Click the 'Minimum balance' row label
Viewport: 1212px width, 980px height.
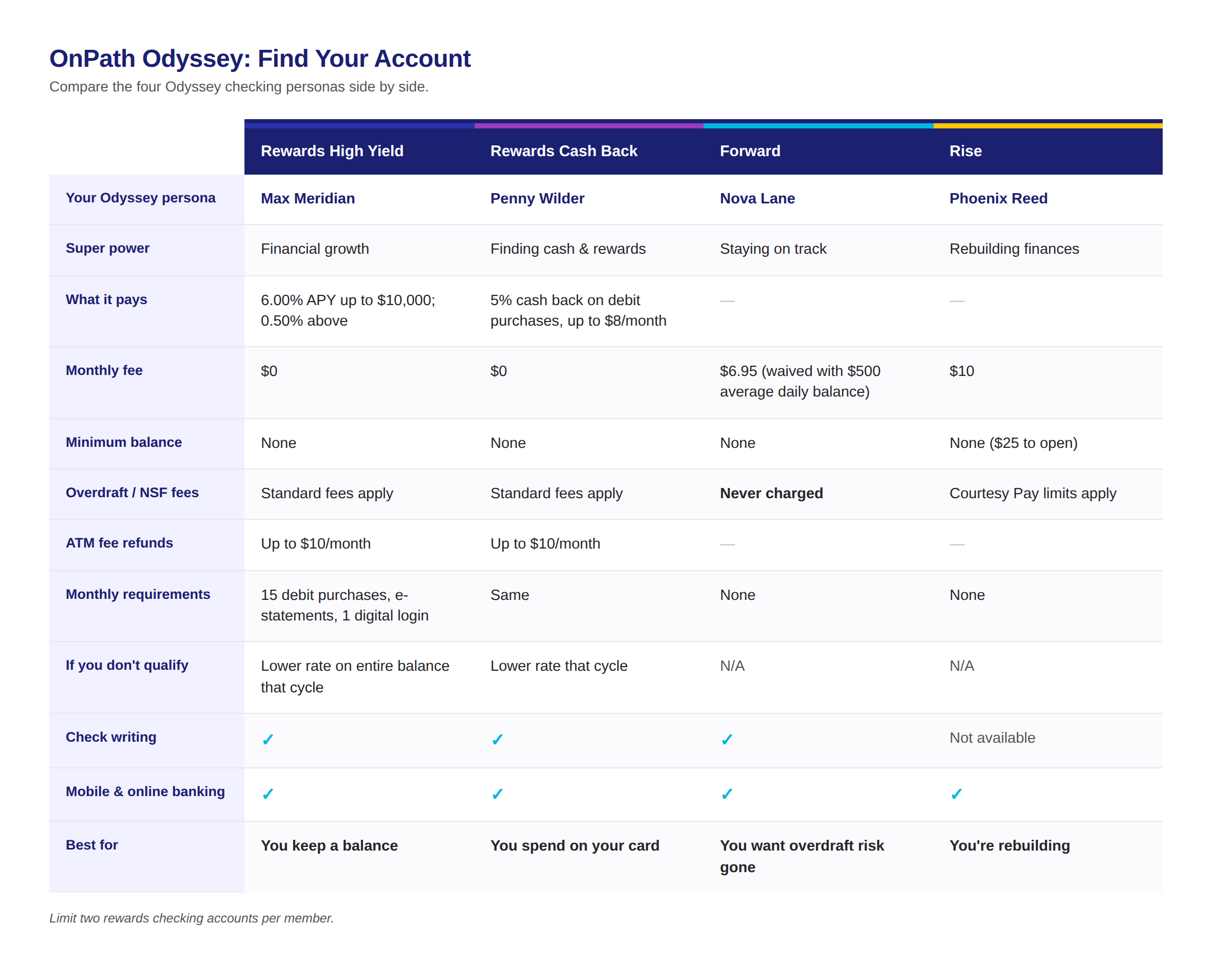pos(124,442)
